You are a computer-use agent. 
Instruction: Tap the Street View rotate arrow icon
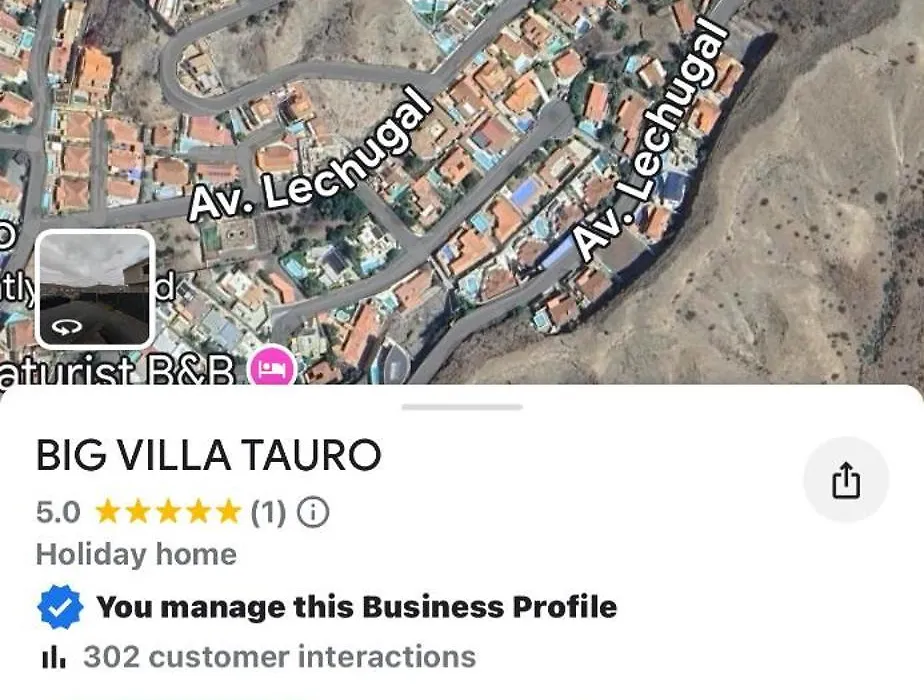tap(66, 326)
